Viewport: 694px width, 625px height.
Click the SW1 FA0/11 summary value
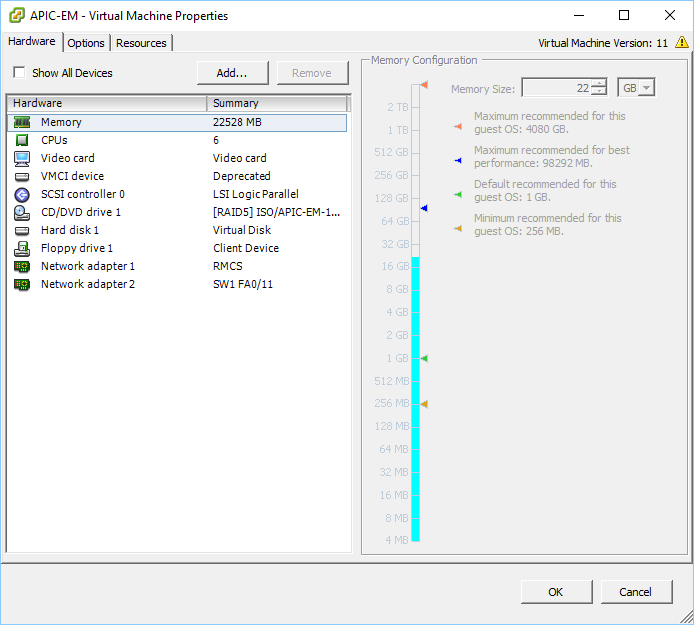pyautogui.click(x=243, y=284)
